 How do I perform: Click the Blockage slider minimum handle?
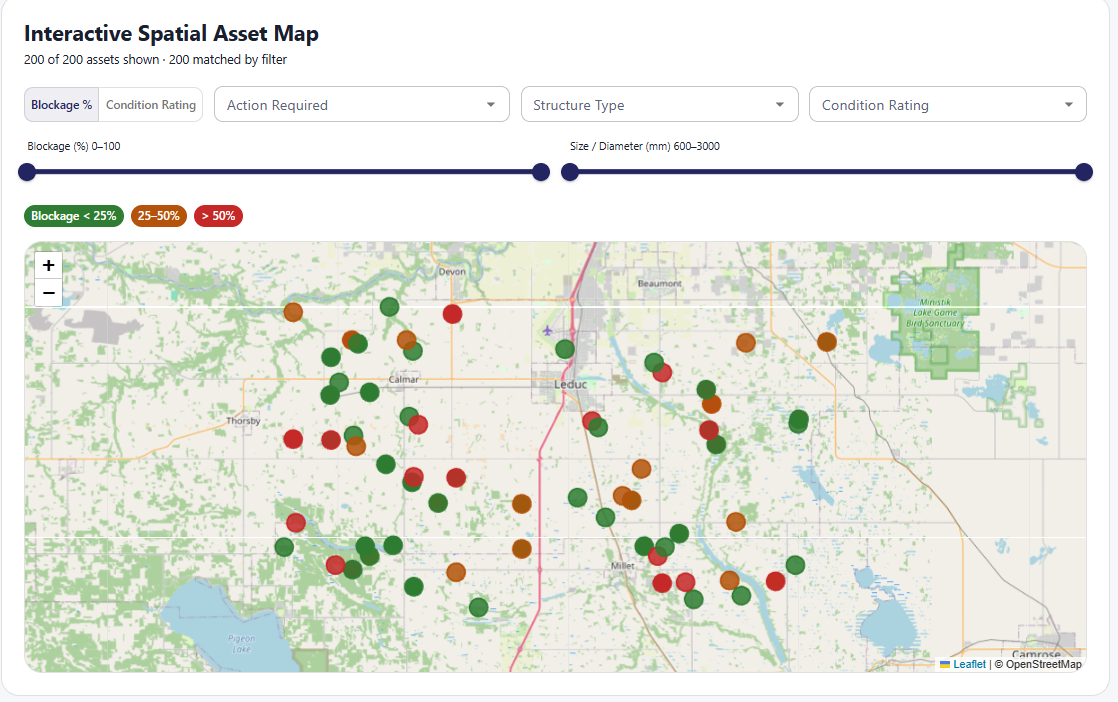point(27,172)
